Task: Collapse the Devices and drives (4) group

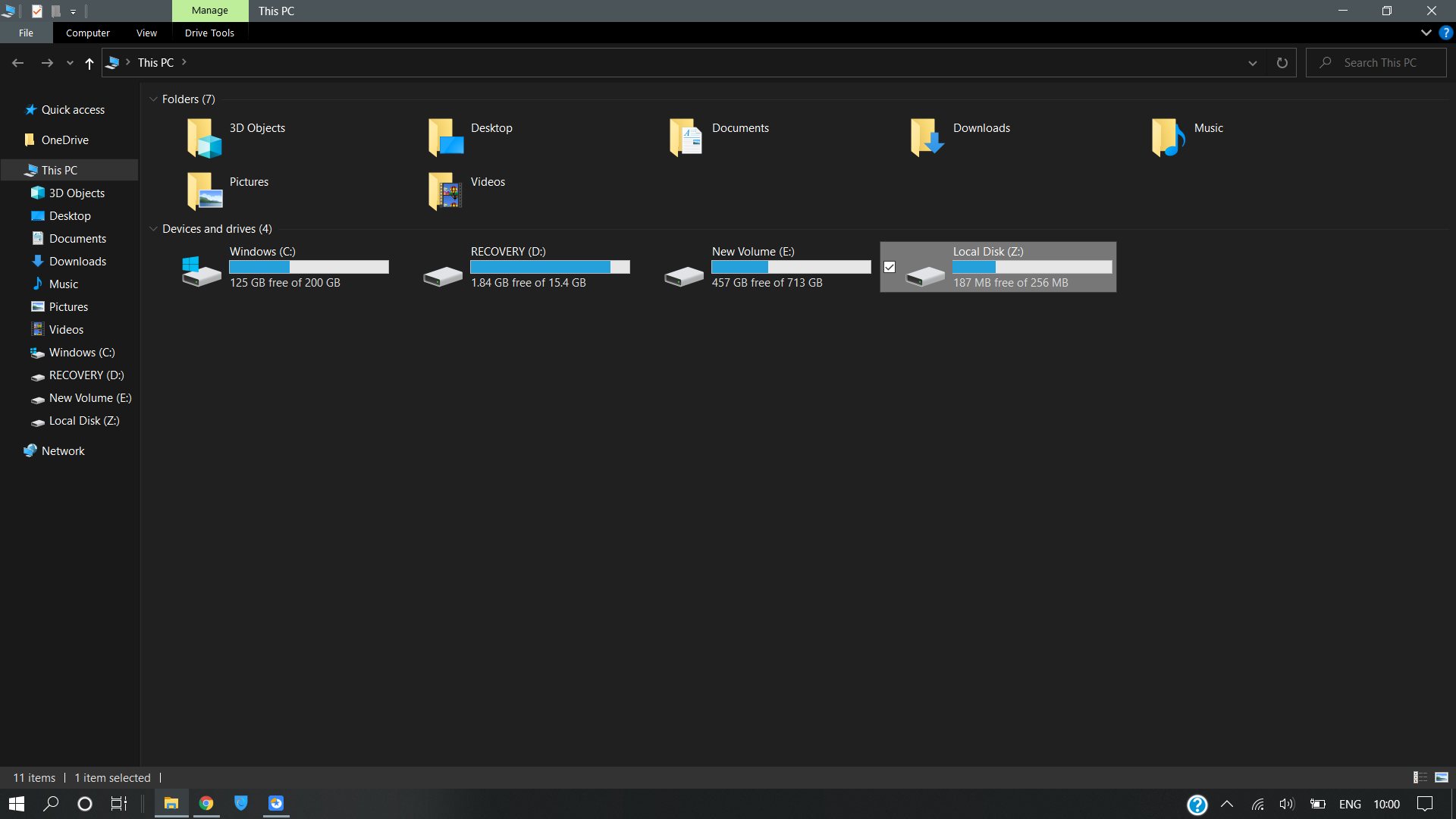Action: (153, 229)
